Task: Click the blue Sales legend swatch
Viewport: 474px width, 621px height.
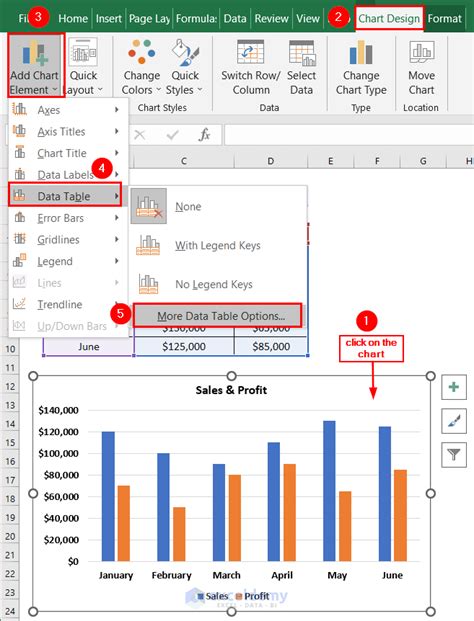Action: [201, 596]
